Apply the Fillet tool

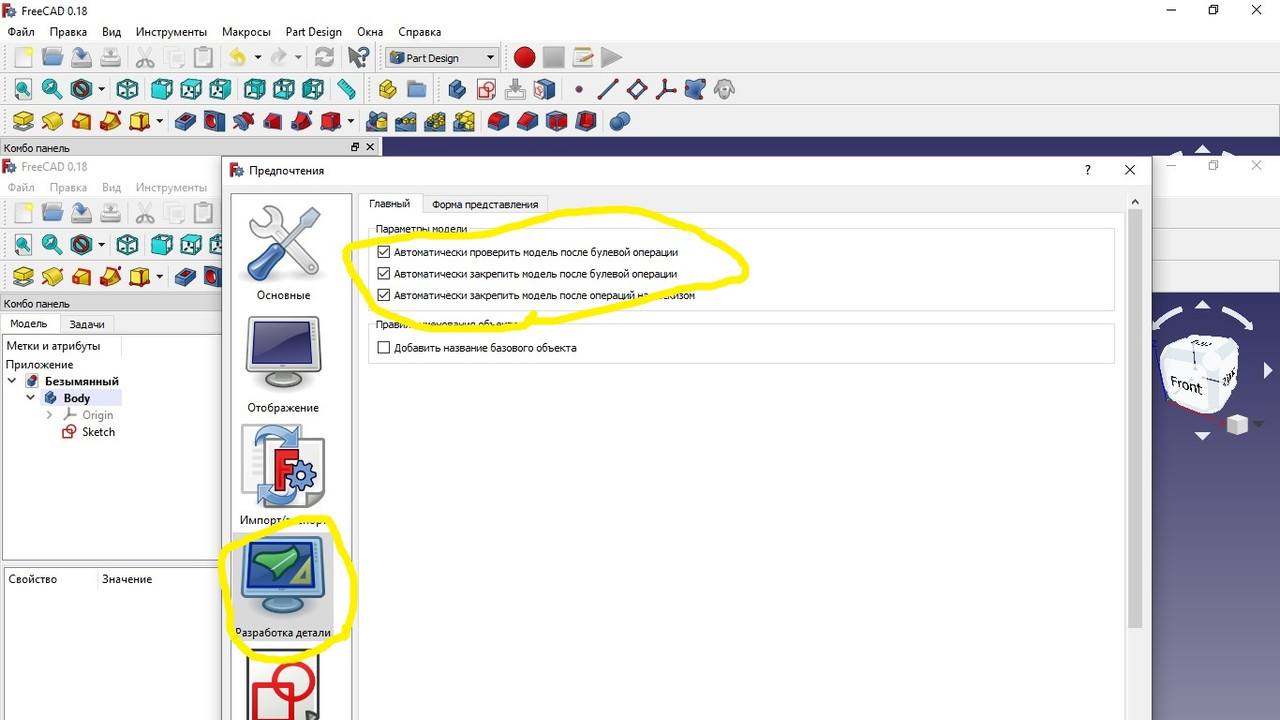(x=498, y=122)
